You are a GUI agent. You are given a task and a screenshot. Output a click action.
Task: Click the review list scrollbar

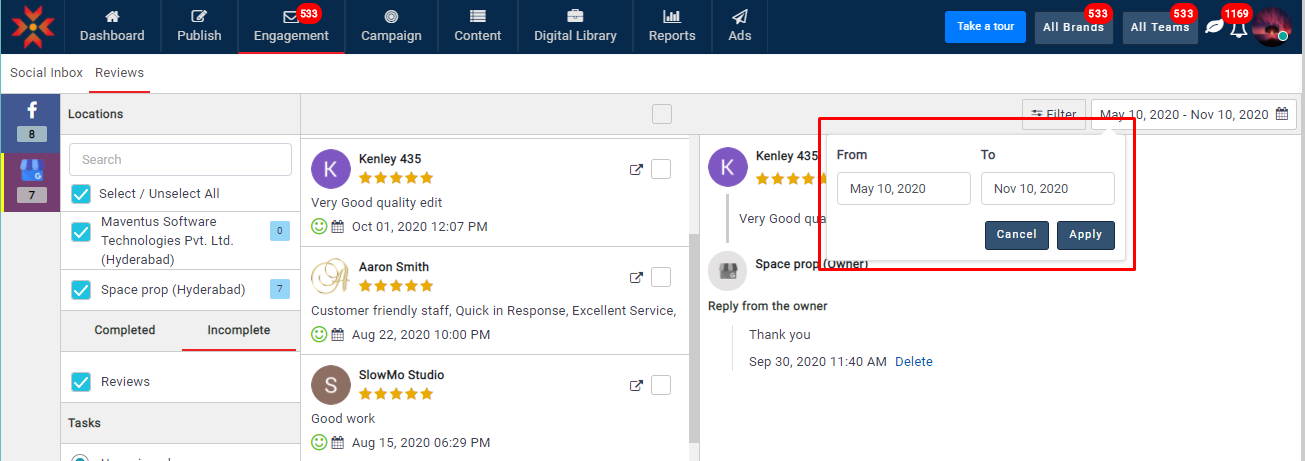click(x=692, y=340)
